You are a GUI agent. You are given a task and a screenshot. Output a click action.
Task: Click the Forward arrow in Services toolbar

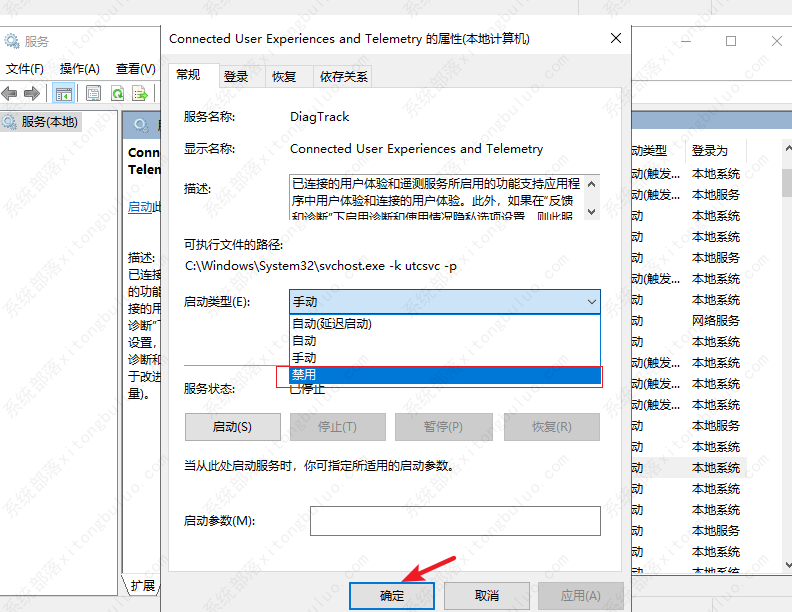(x=31, y=94)
